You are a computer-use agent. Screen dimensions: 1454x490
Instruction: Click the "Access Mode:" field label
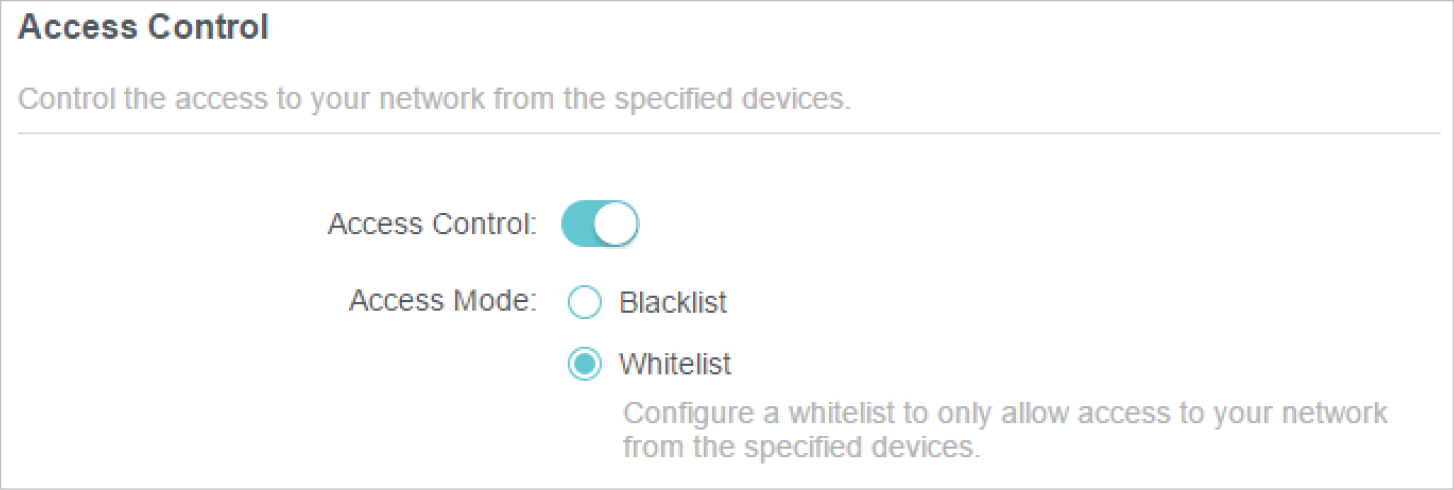(443, 301)
